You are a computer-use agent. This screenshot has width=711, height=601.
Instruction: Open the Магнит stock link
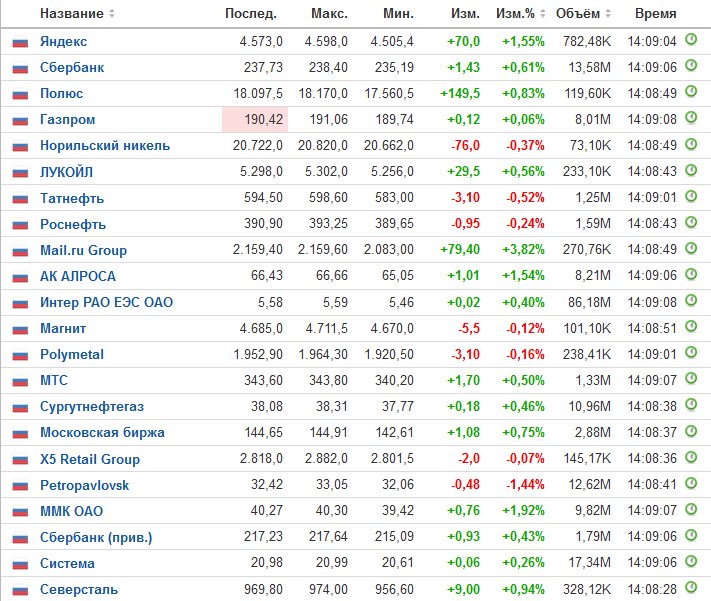(63, 328)
